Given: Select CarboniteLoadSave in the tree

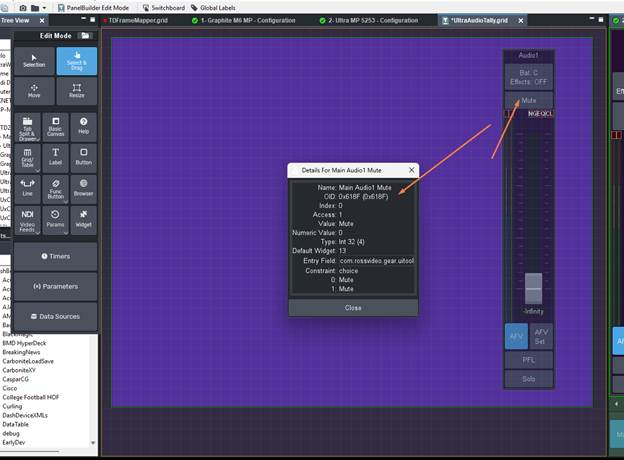Looking at the screenshot, I should pyautogui.click(x=28, y=361).
